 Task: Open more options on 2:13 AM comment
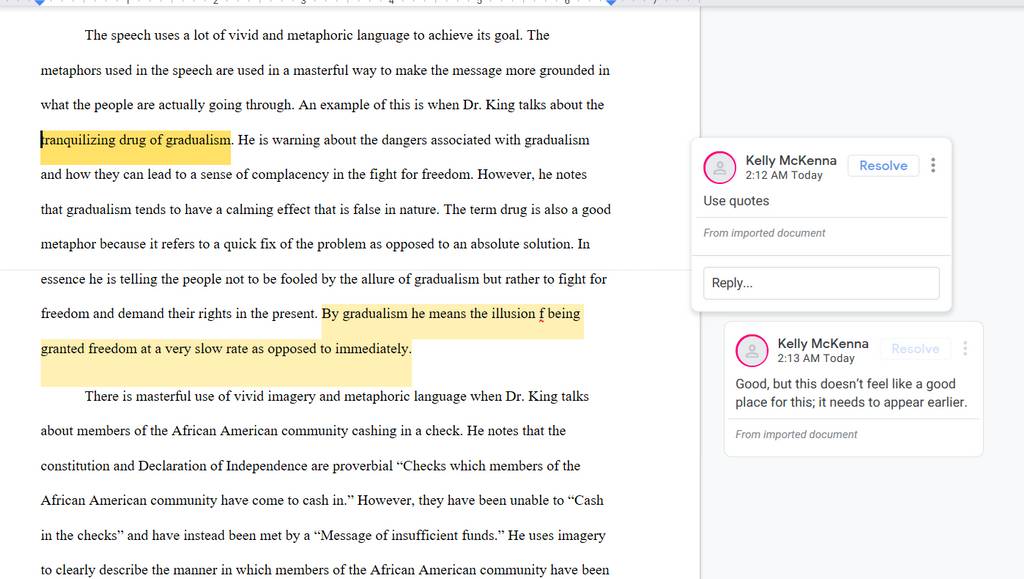click(x=965, y=349)
